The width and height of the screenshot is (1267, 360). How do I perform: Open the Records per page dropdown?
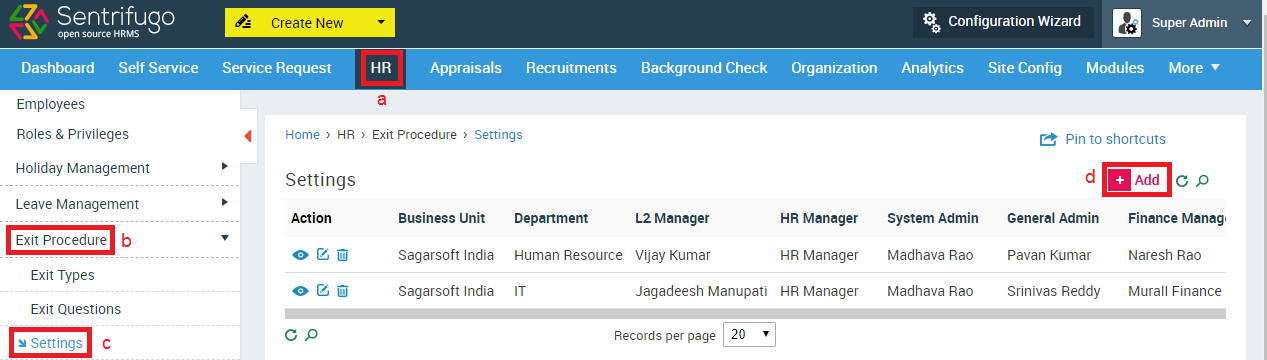[750, 334]
